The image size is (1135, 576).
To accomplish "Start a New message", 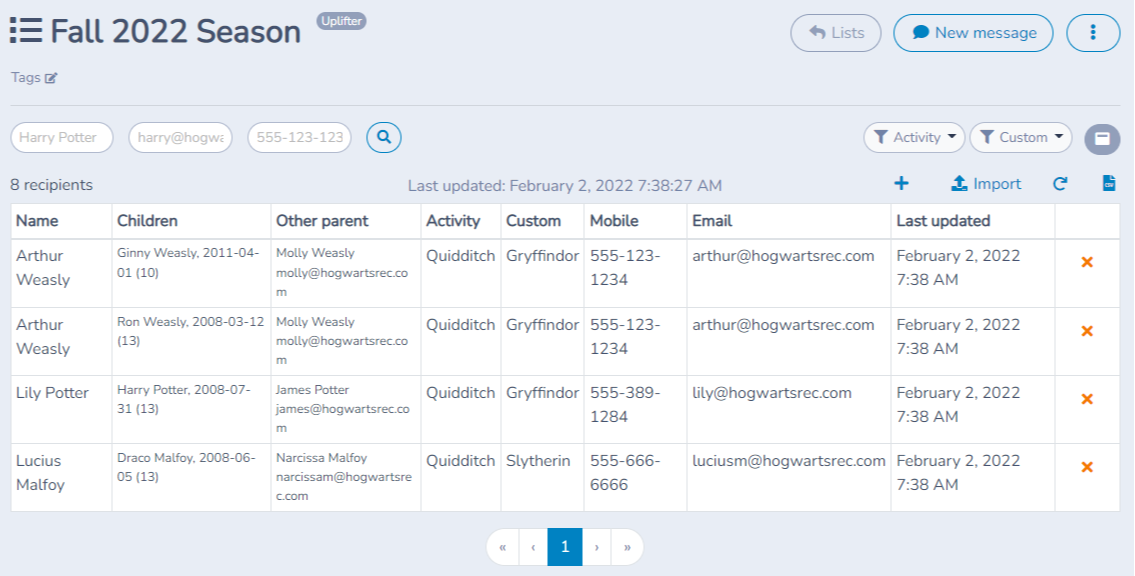I will click(974, 33).
